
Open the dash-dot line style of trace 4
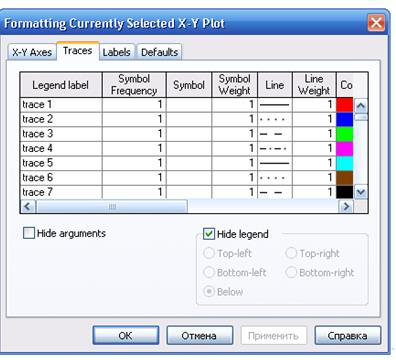coord(275,149)
